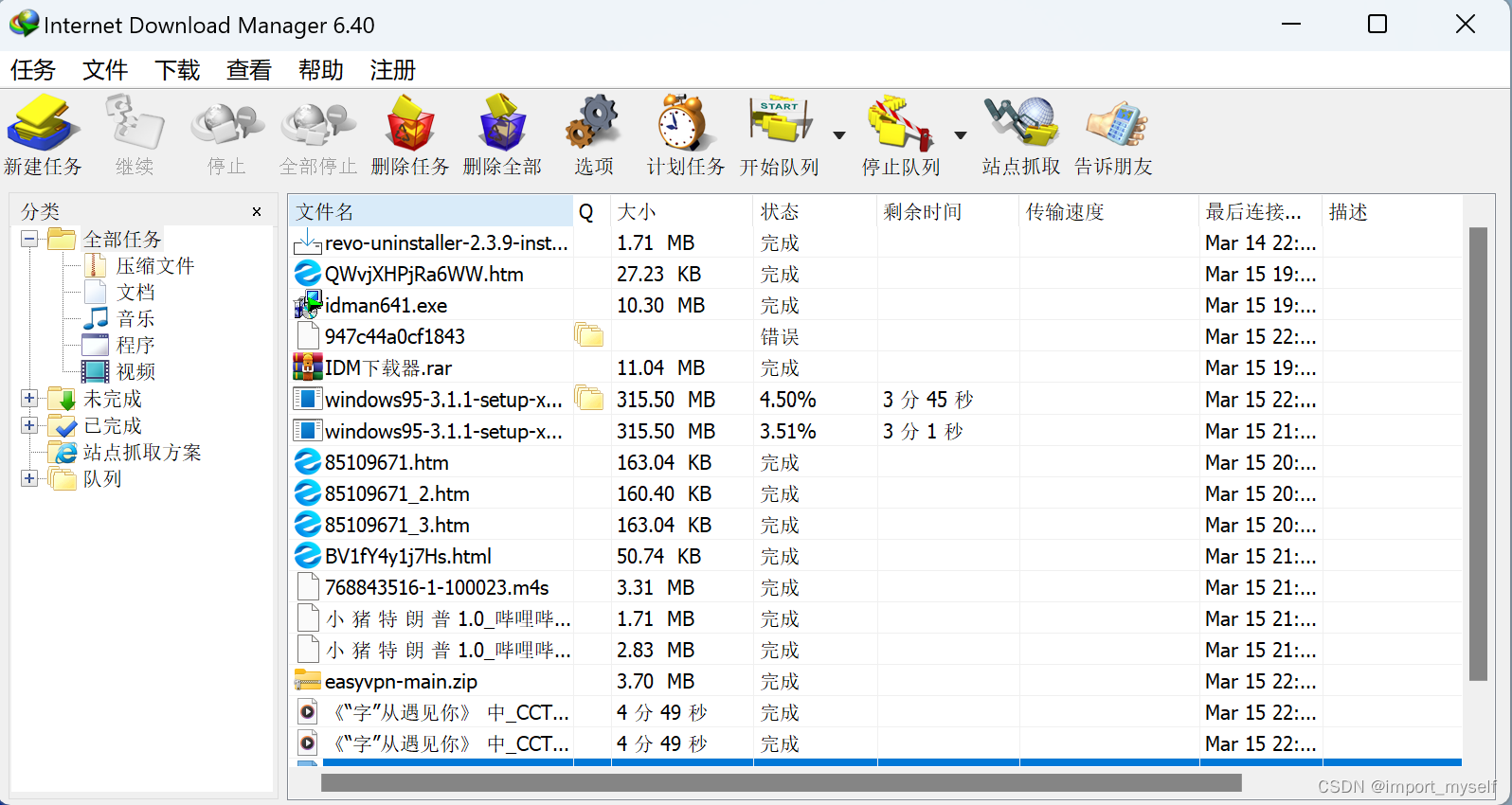
Task: Click the 删除全部 (delete all) toolbar icon
Action: pos(502,123)
